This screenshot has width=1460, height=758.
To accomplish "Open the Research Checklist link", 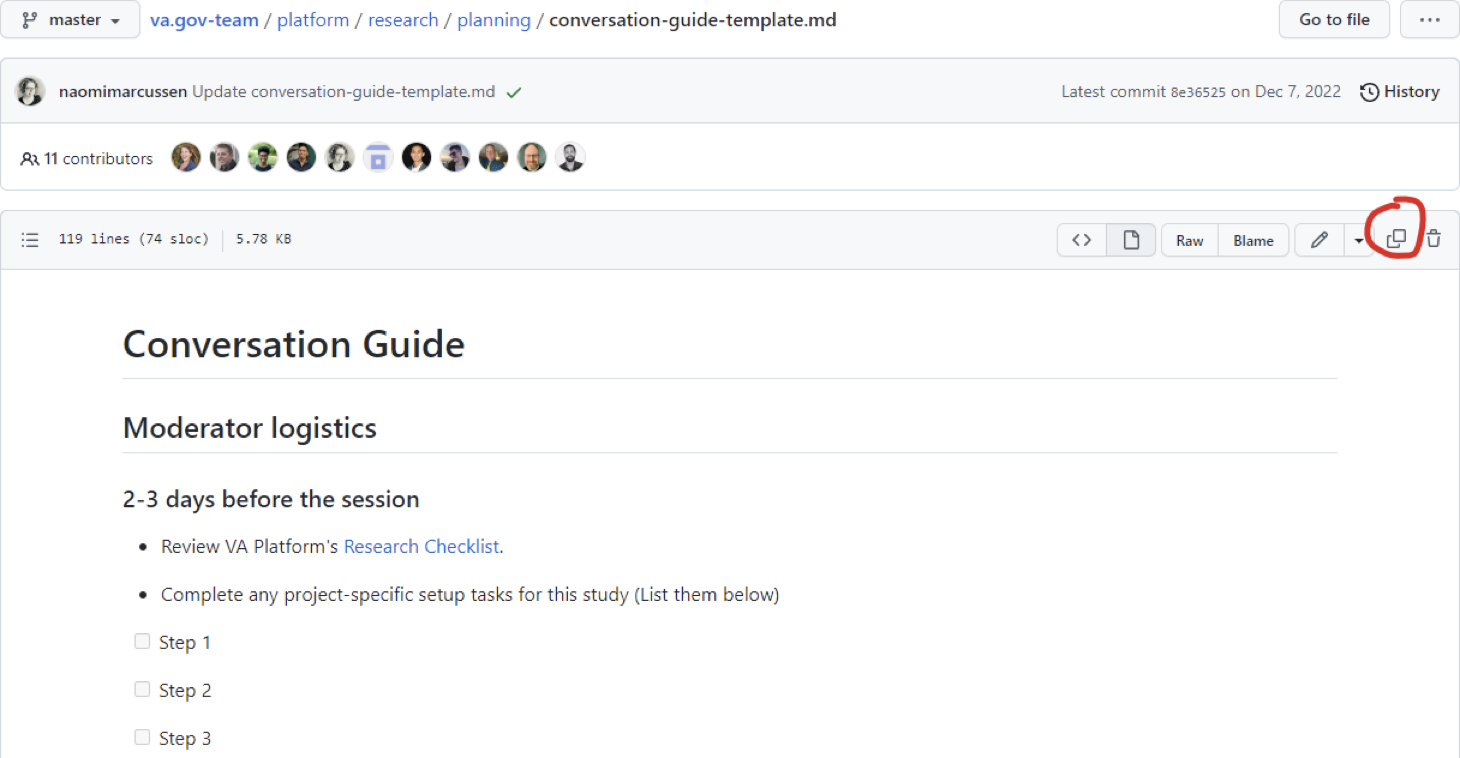I will coord(421,546).
